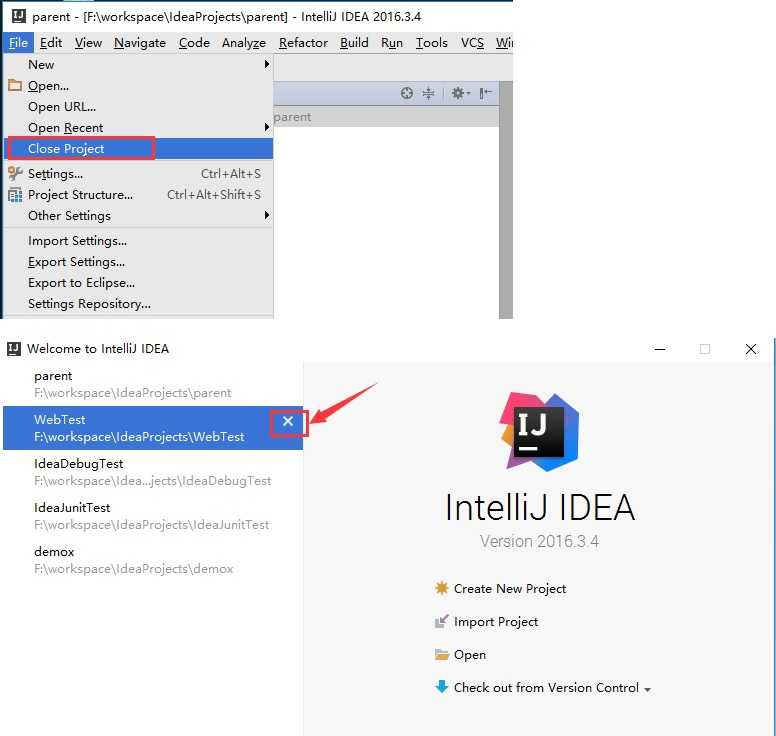The width and height of the screenshot is (776, 736).
Task: Expand the Open Recent submenu arrow
Action: point(267,127)
